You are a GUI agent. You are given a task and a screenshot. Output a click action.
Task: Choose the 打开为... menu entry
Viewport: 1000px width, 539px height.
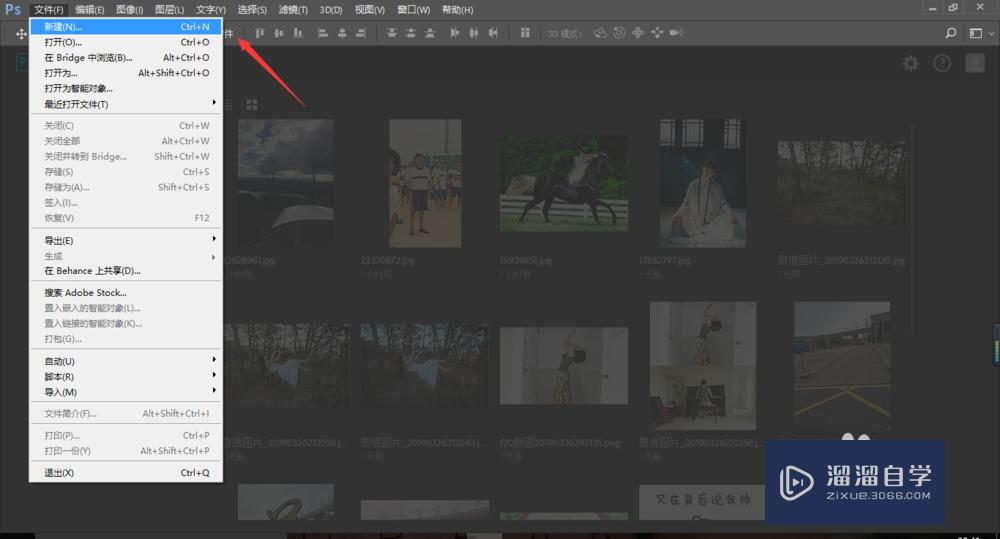(x=126, y=73)
